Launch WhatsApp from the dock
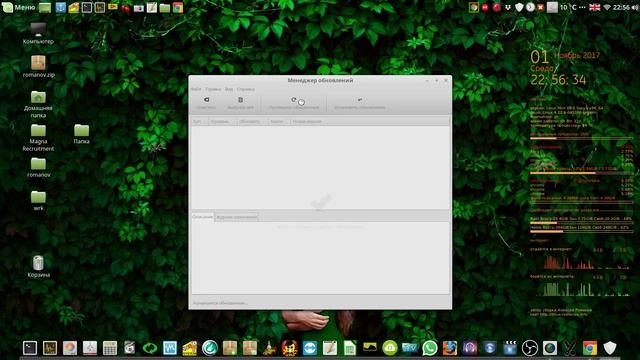Image resolution: width=640 pixels, height=360 pixels. 430,348
